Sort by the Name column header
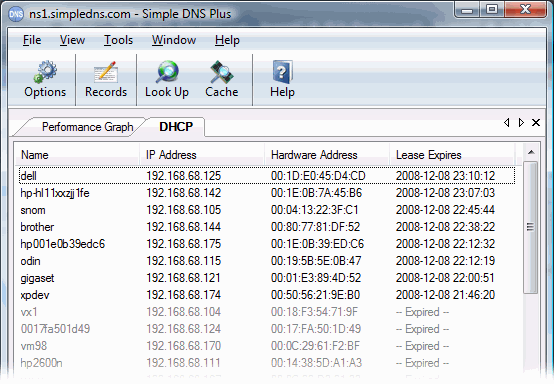 pyautogui.click(x=77, y=155)
